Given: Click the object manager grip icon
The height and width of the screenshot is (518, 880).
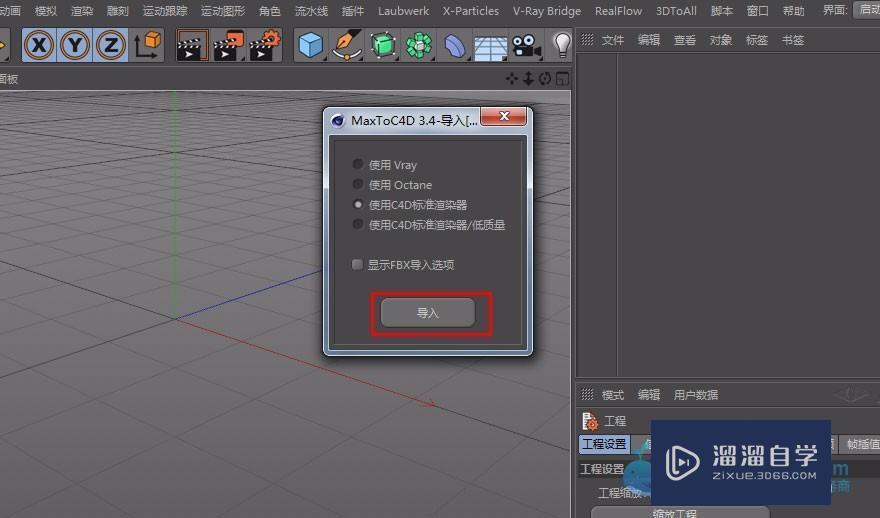Looking at the screenshot, I should point(587,39).
